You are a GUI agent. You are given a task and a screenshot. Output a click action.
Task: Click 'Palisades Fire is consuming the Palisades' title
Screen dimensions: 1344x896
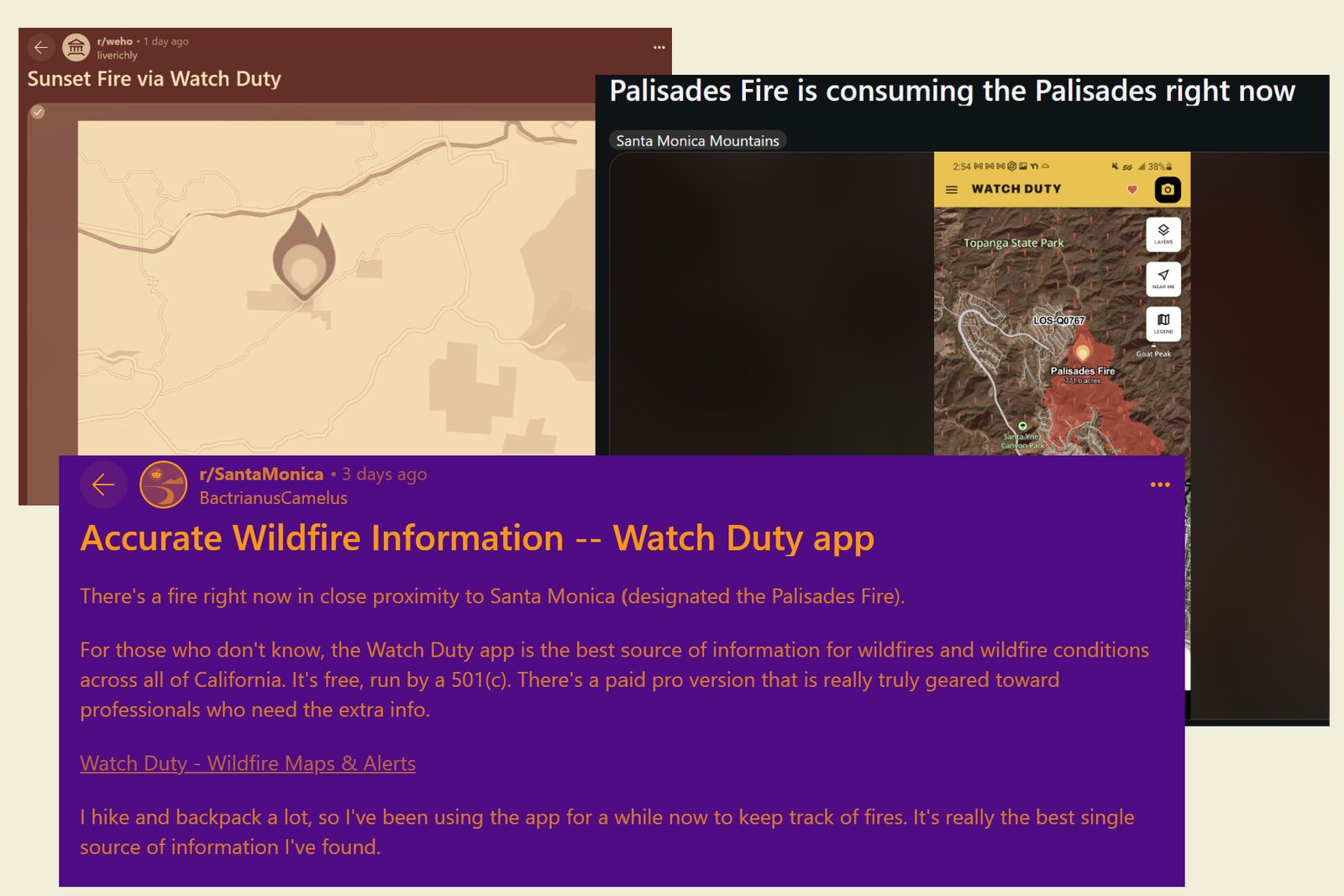(953, 91)
